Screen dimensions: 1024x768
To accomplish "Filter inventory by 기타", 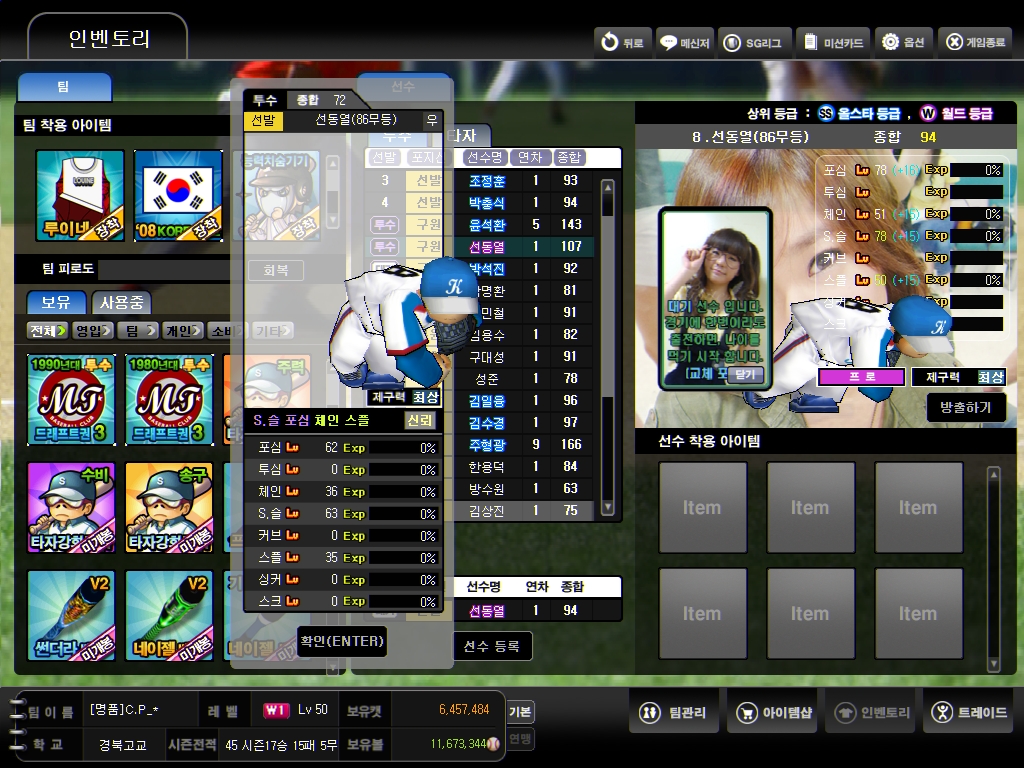I will pyautogui.click(x=273, y=330).
